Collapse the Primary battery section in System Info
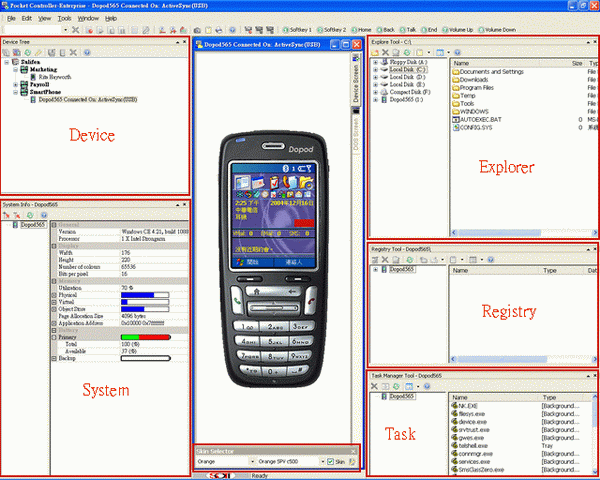Viewport: 600px width, 480px height. pos(54,337)
